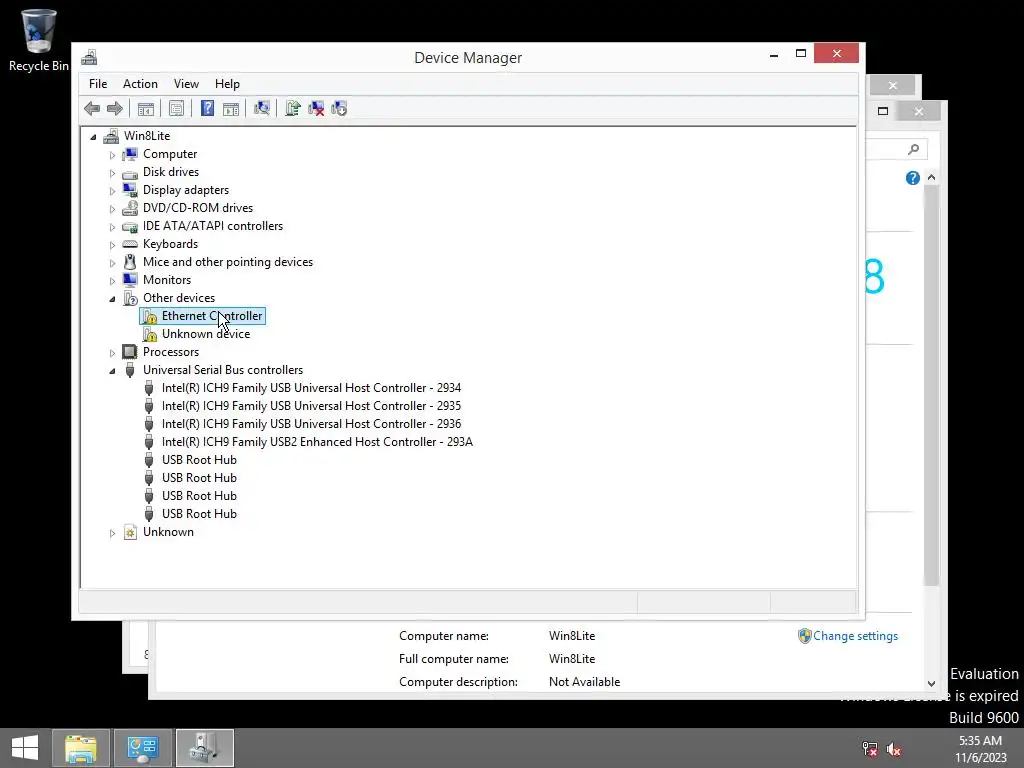
Task: Collapse the Universal Serial Bus controllers category
Action: (112, 370)
